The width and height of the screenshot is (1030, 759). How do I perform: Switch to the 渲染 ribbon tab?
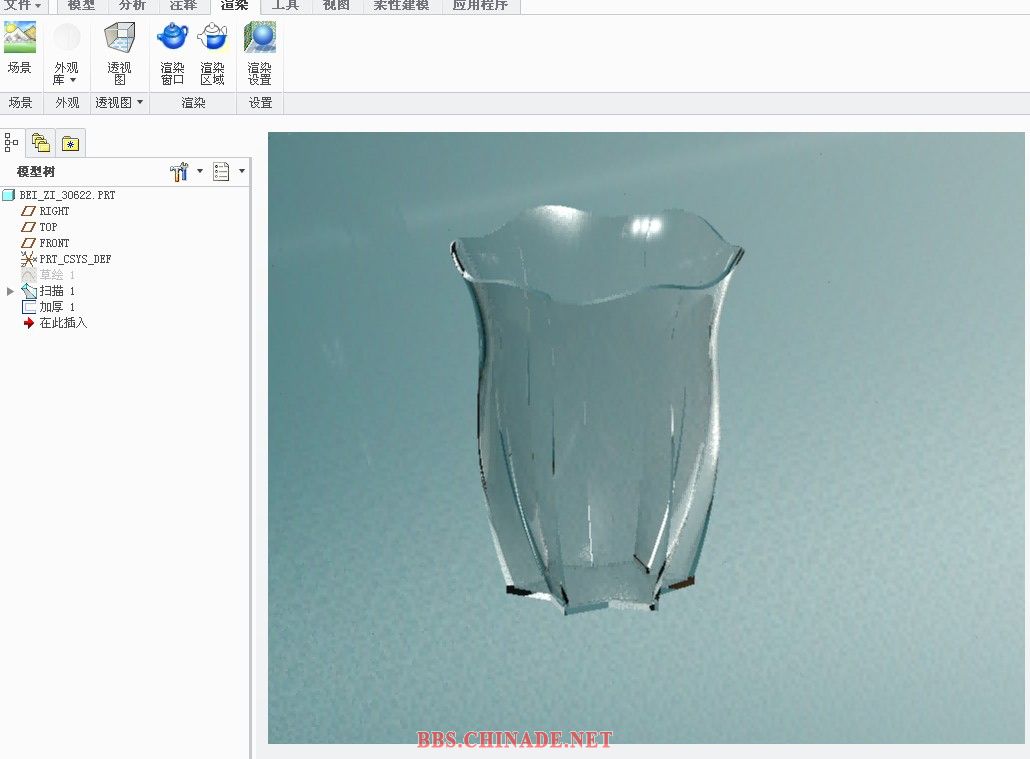click(235, 5)
